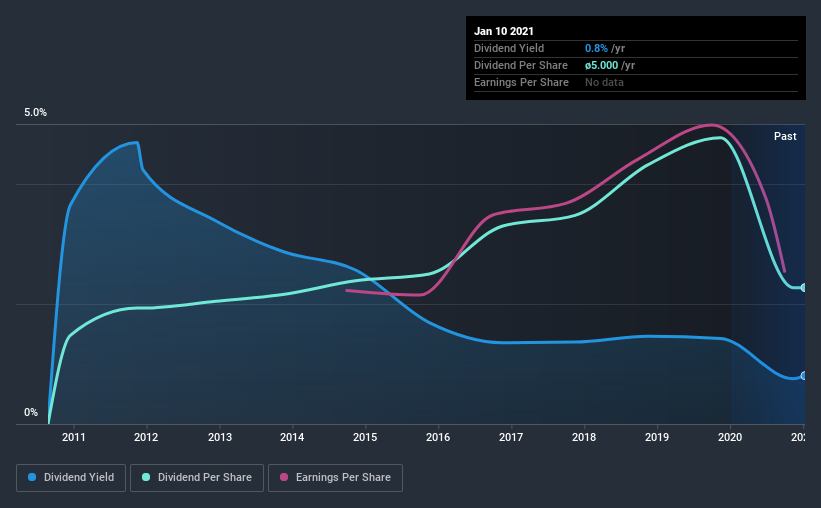The height and width of the screenshot is (508, 821).
Task: Click the 2011 x-axis label
Action: tap(74, 437)
